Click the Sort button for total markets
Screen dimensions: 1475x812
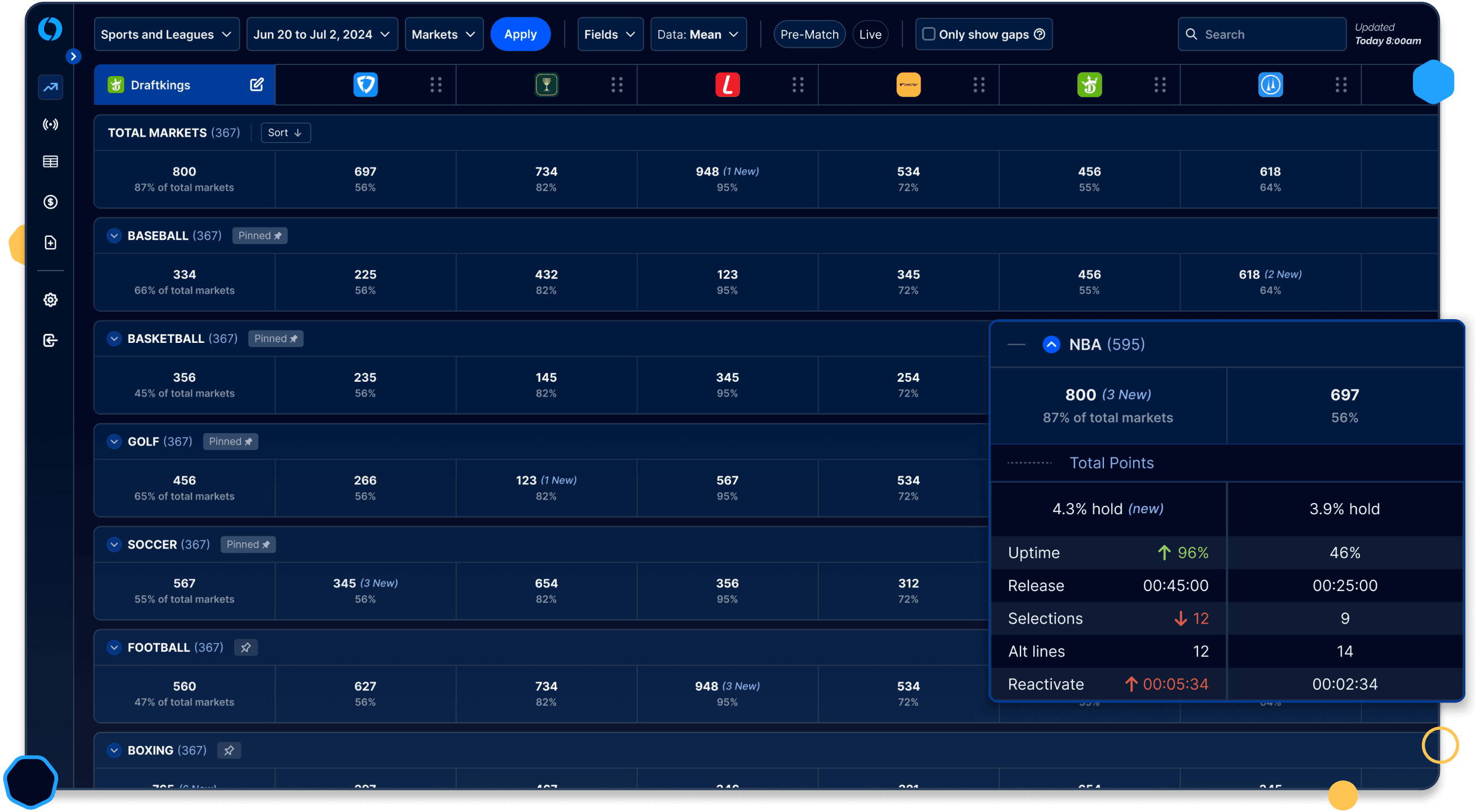click(285, 133)
